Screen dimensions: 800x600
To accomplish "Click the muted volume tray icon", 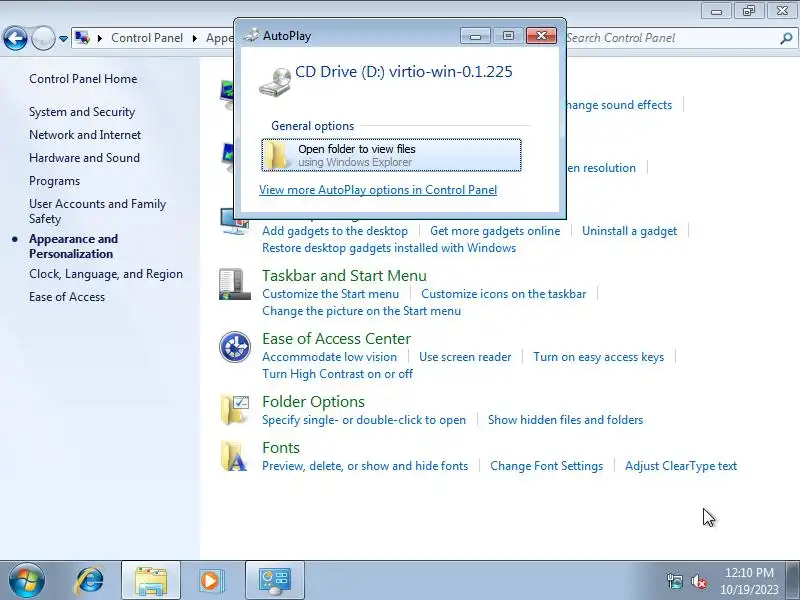I will click(698, 581).
